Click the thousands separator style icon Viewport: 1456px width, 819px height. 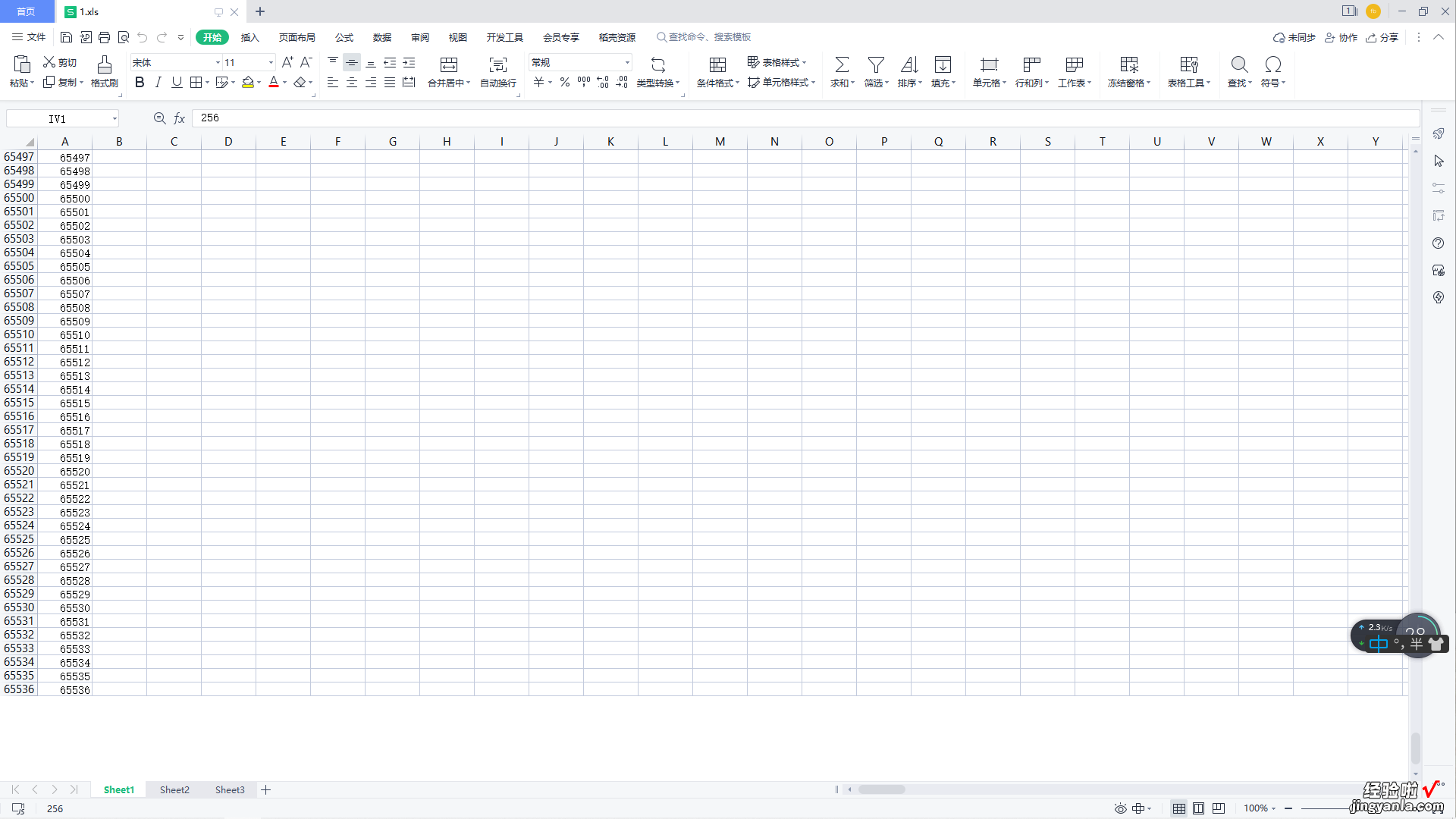(x=584, y=82)
